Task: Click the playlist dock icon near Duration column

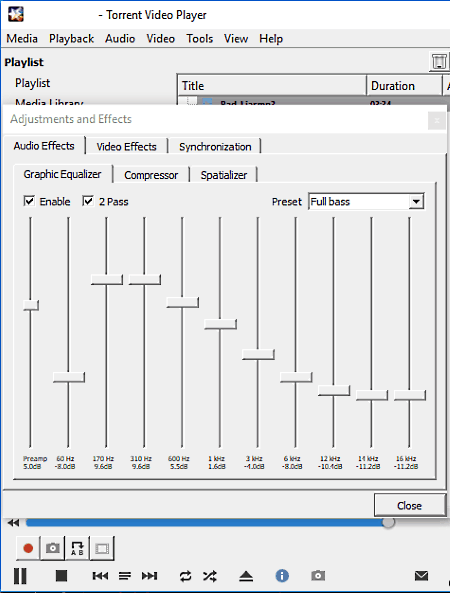Action: (439, 61)
